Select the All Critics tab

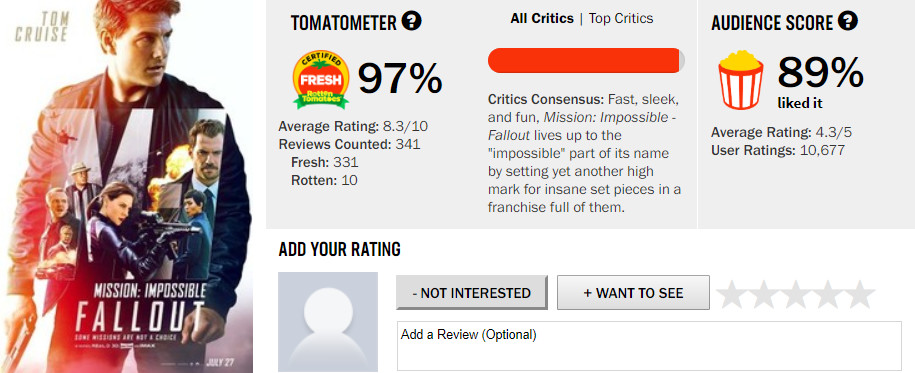tap(542, 19)
